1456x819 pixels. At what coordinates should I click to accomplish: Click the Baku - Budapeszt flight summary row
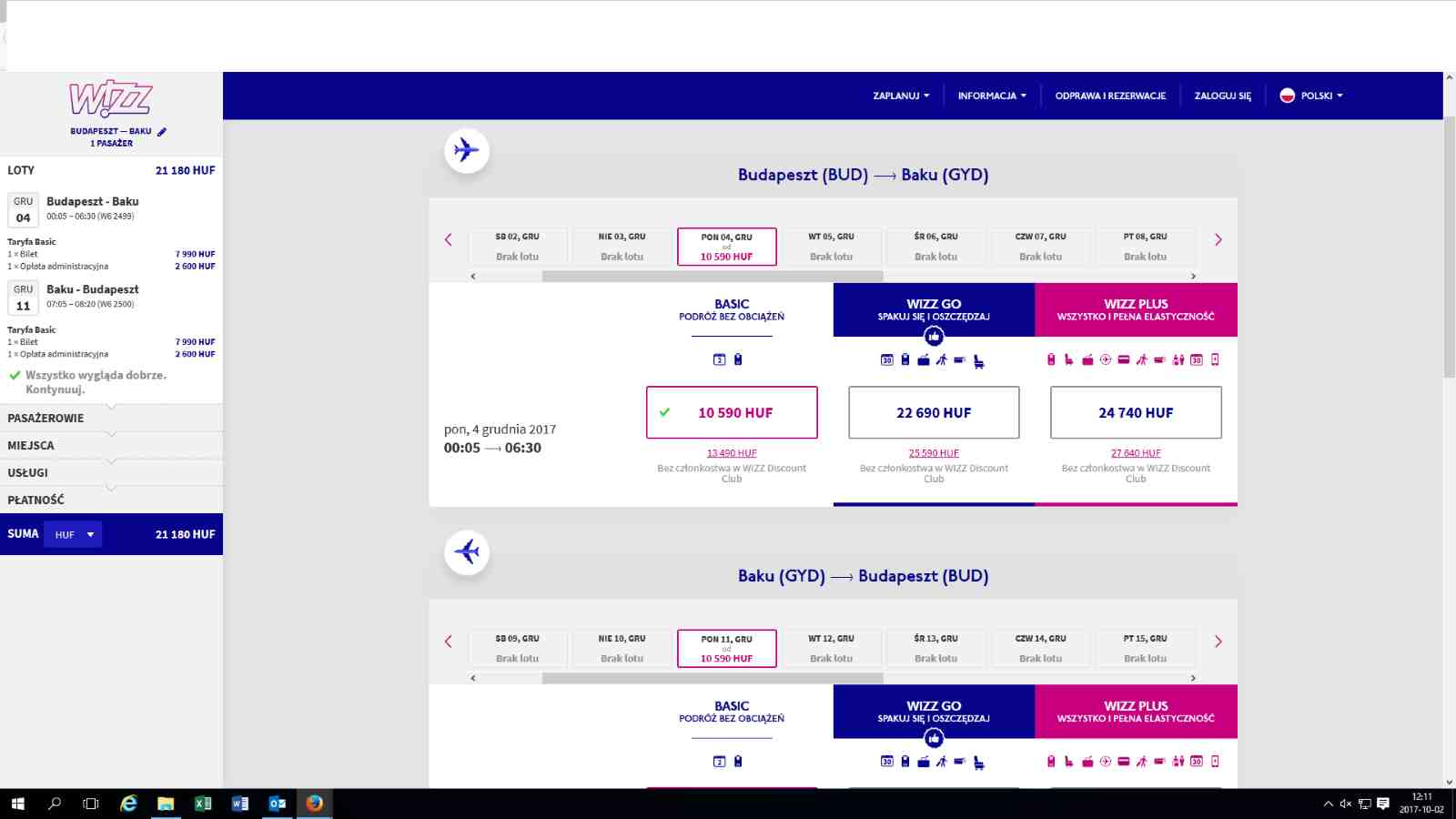tap(111, 298)
